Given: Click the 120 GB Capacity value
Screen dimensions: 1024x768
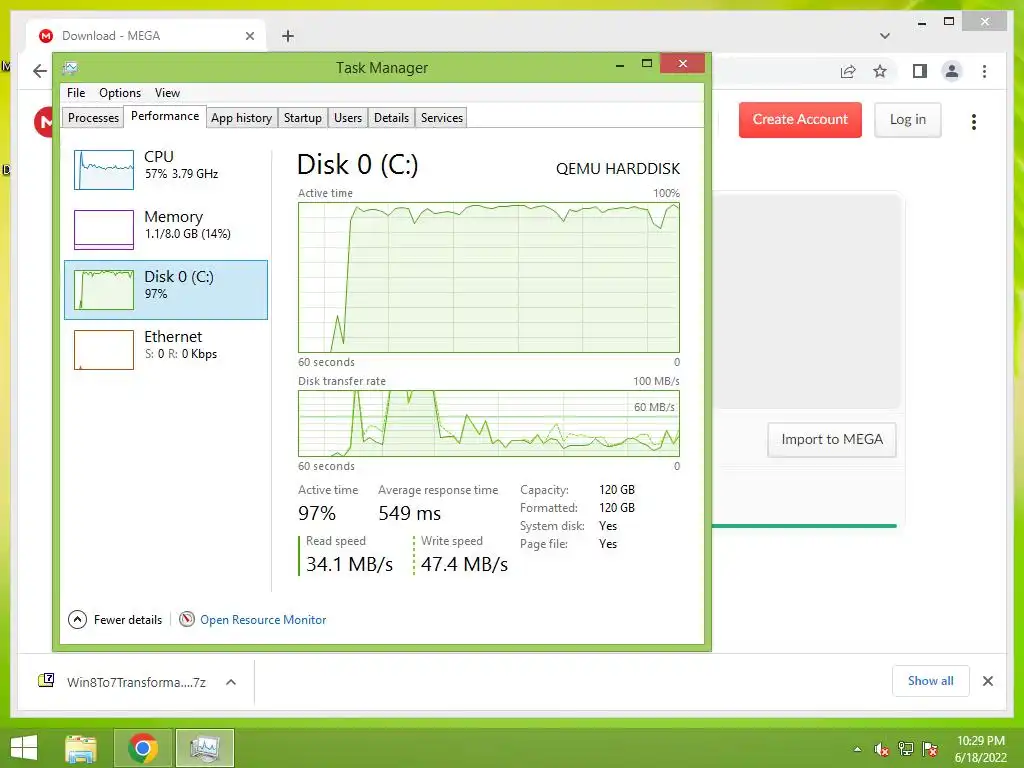Looking at the screenshot, I should pyautogui.click(x=616, y=490).
